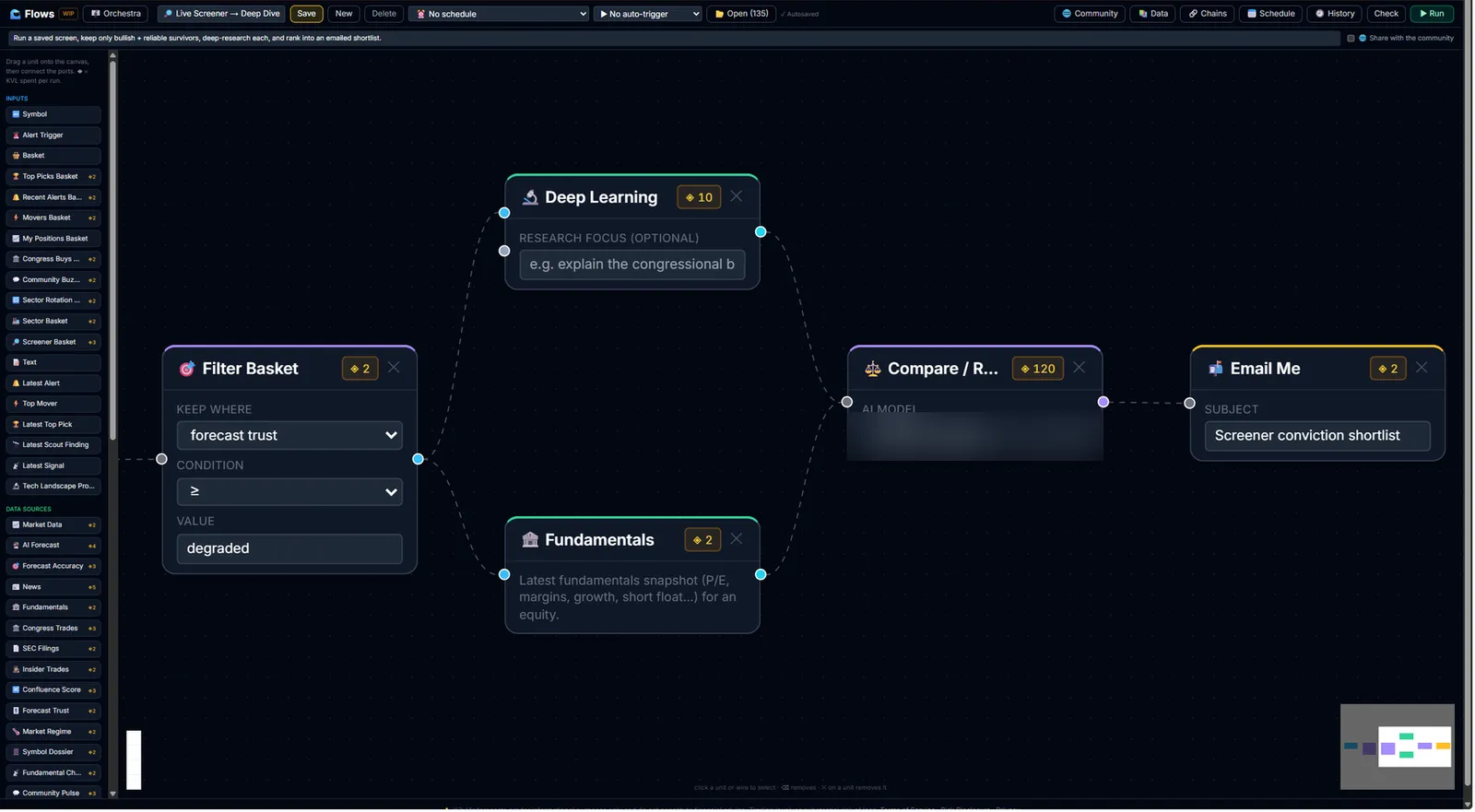This screenshot has height=812, width=1475.
Task: Remove the Fundamentals node
Action: click(737, 539)
